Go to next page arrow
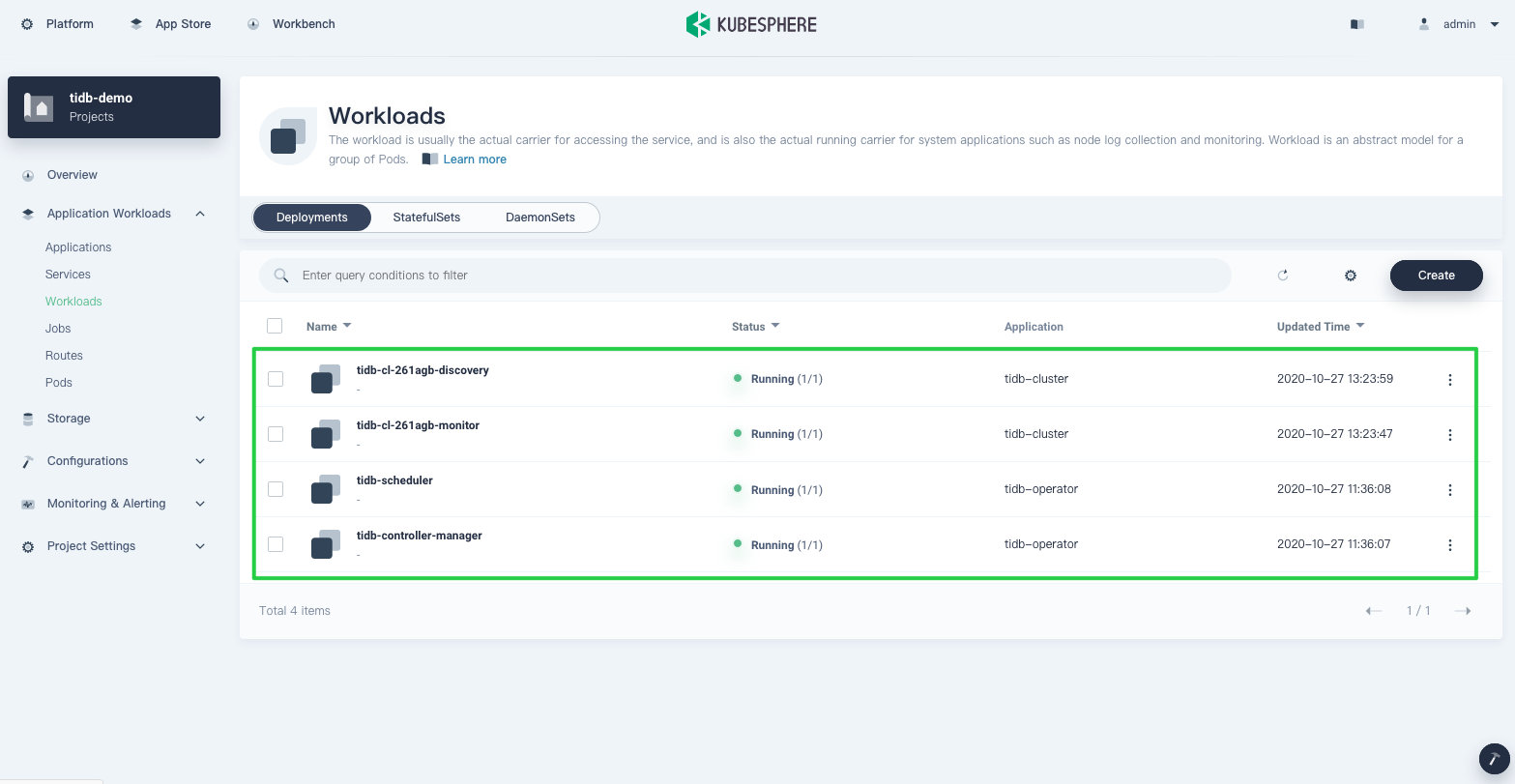The image size is (1515, 784). coord(1463,611)
